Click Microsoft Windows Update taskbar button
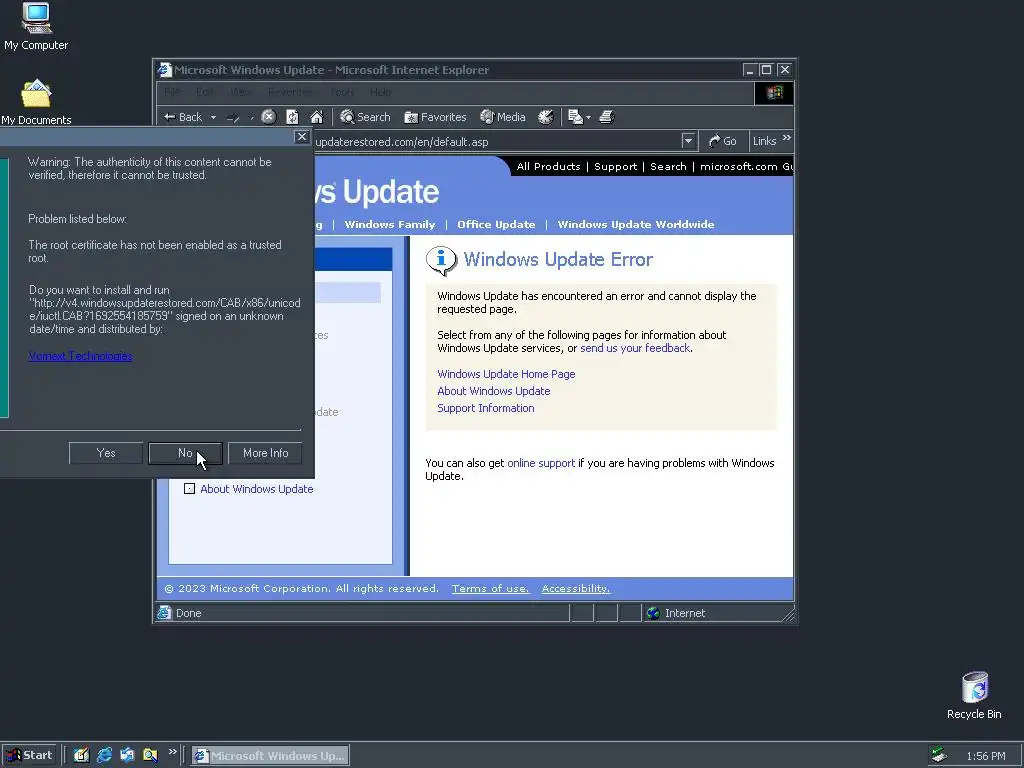 (270, 756)
